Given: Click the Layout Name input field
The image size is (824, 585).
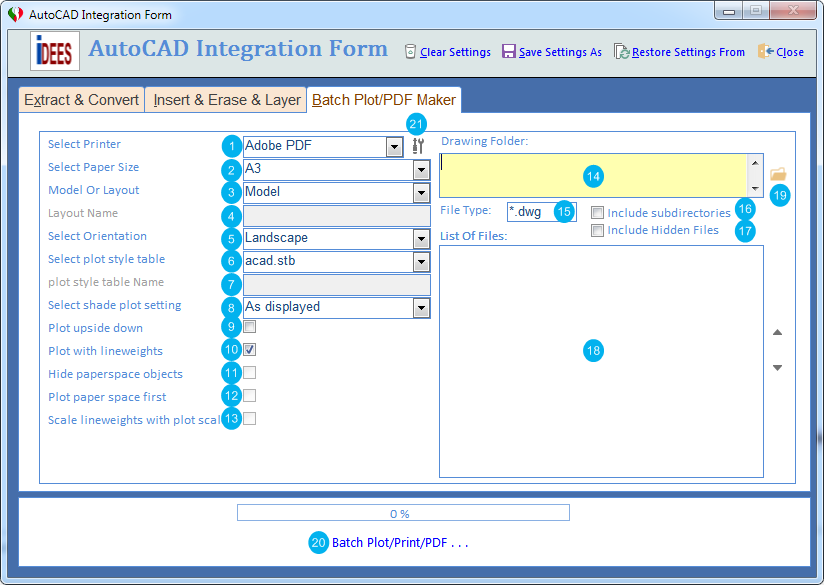Looking at the screenshot, I should click(x=337, y=215).
